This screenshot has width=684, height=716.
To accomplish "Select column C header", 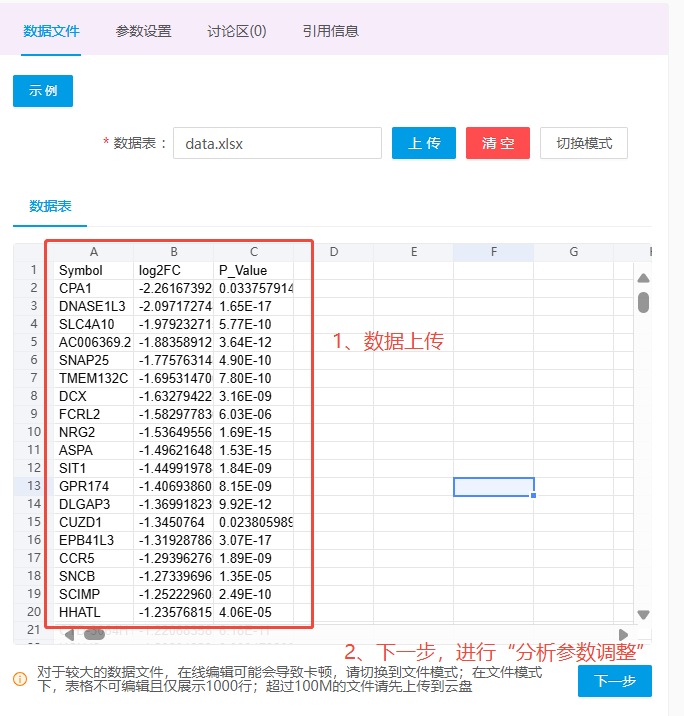I will click(x=253, y=252).
